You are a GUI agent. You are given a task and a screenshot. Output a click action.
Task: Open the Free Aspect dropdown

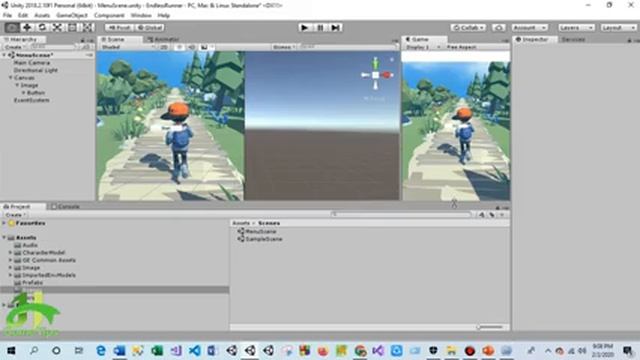coord(462,47)
